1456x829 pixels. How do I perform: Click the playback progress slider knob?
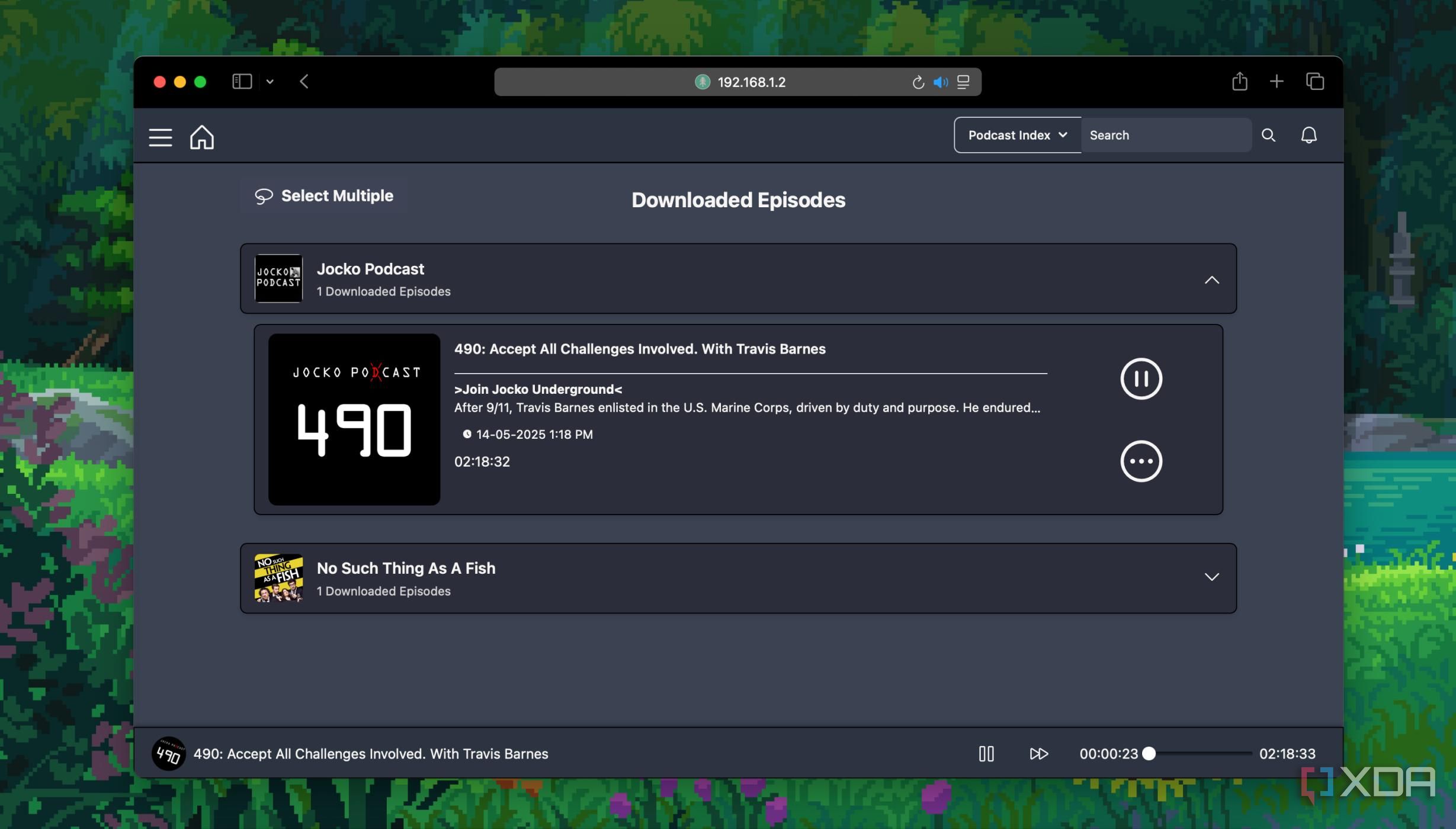(x=1149, y=753)
